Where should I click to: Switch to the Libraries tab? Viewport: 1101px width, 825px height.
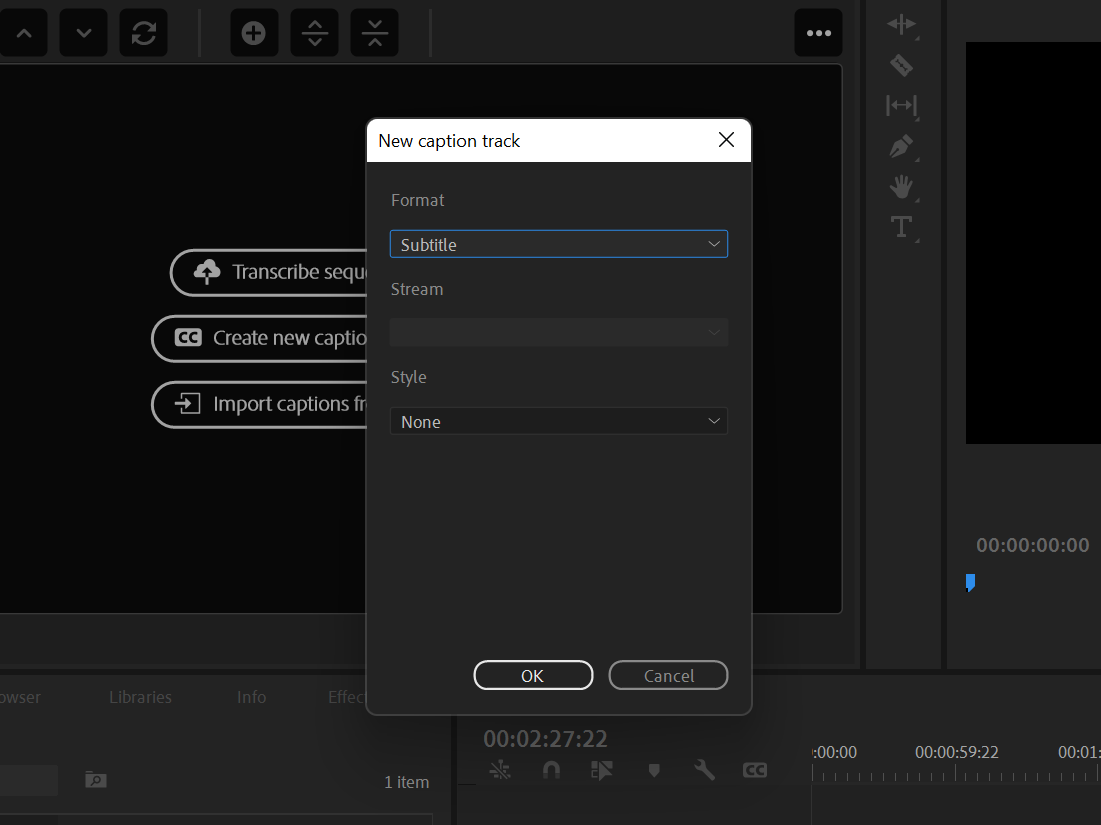[x=140, y=697]
